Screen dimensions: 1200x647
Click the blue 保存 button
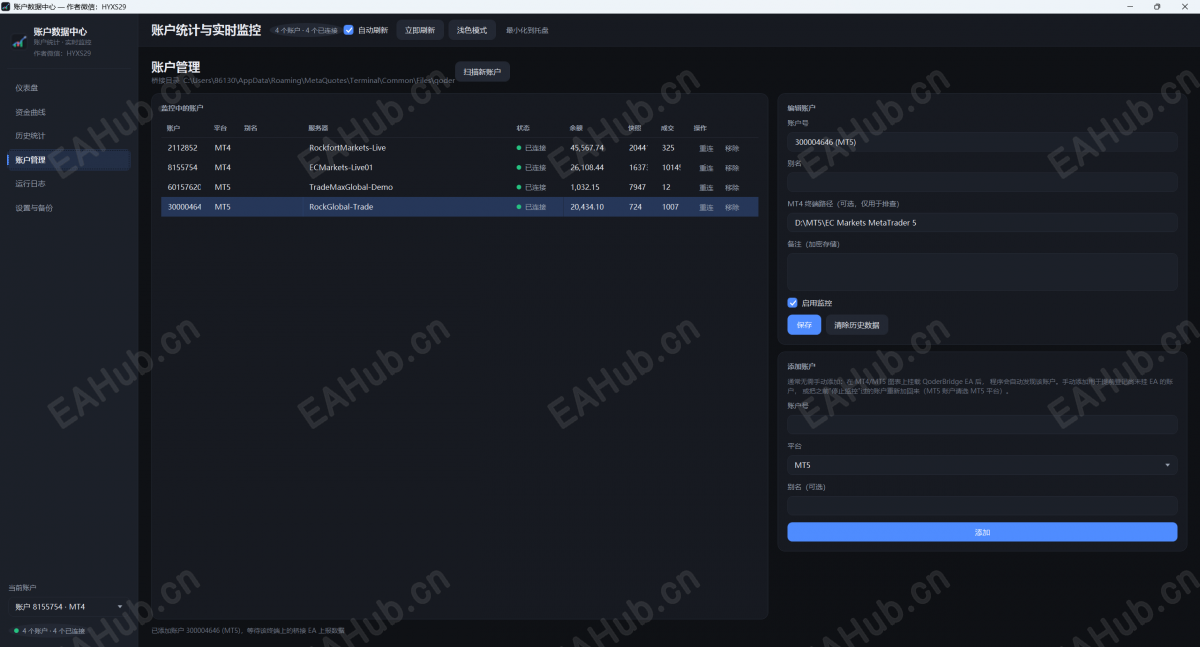804,325
